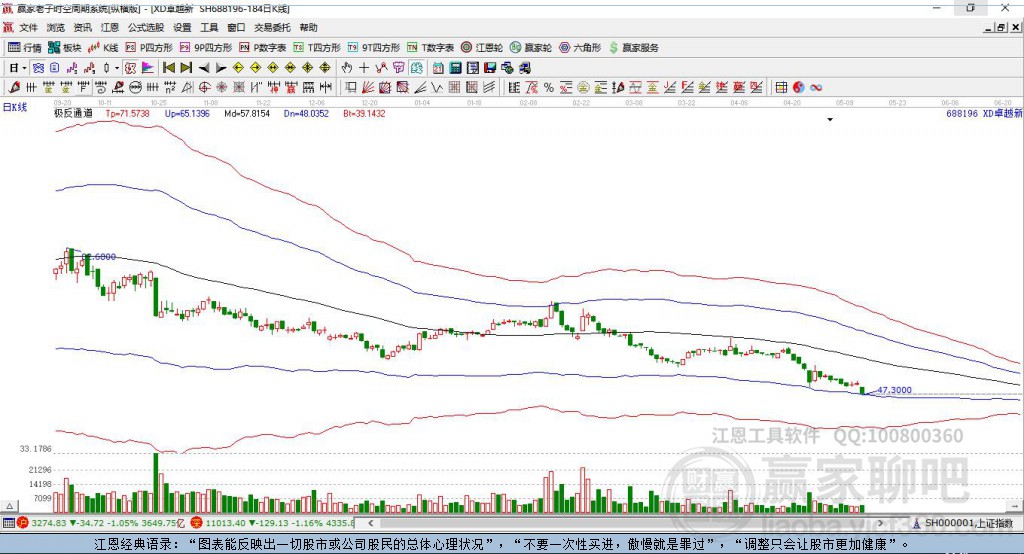Click the grid table icon beside yin-yang
Image resolution: width=1024 pixels, height=554 pixels.
[781, 88]
